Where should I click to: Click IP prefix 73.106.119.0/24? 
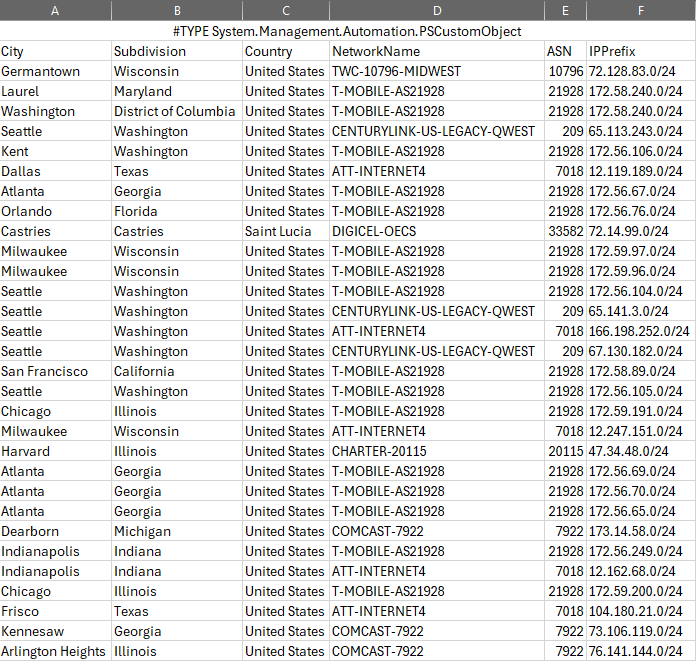[x=641, y=630]
